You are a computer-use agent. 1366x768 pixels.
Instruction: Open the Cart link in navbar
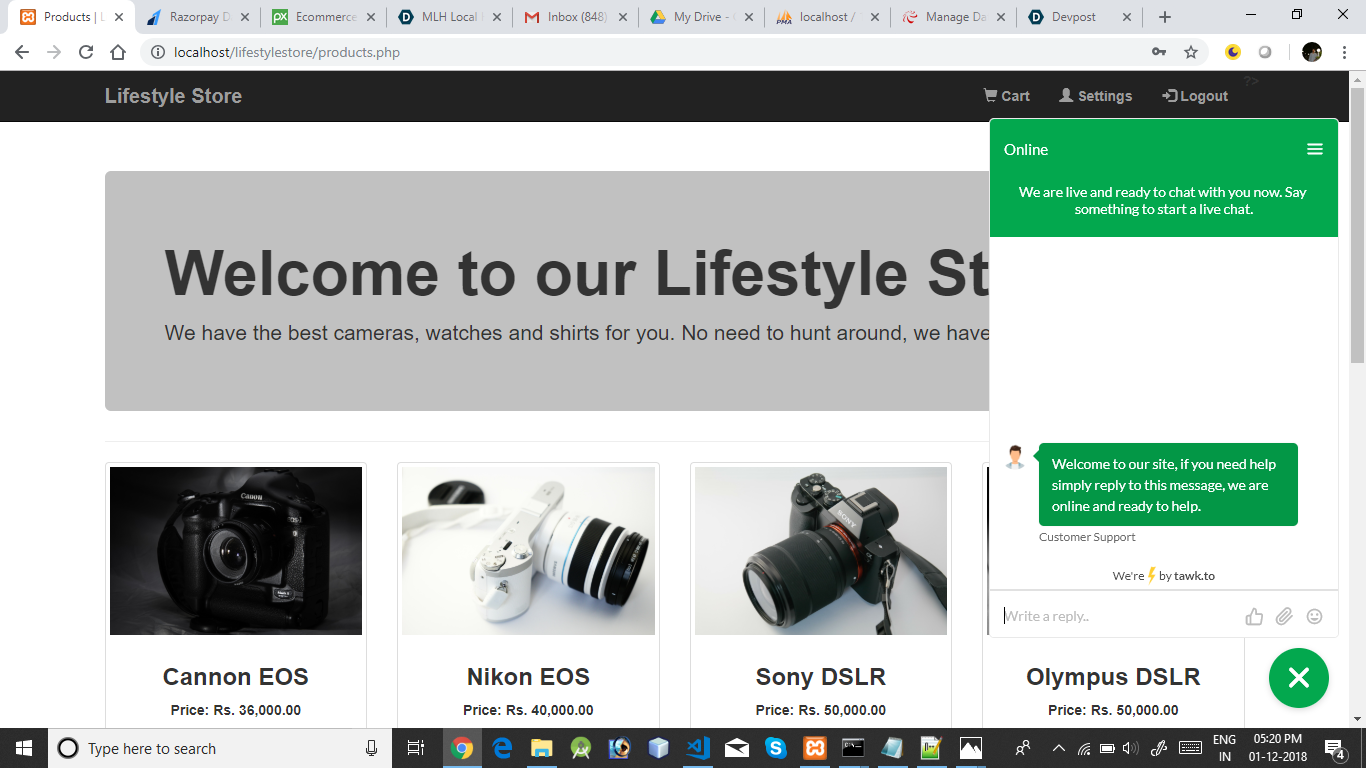click(1007, 96)
